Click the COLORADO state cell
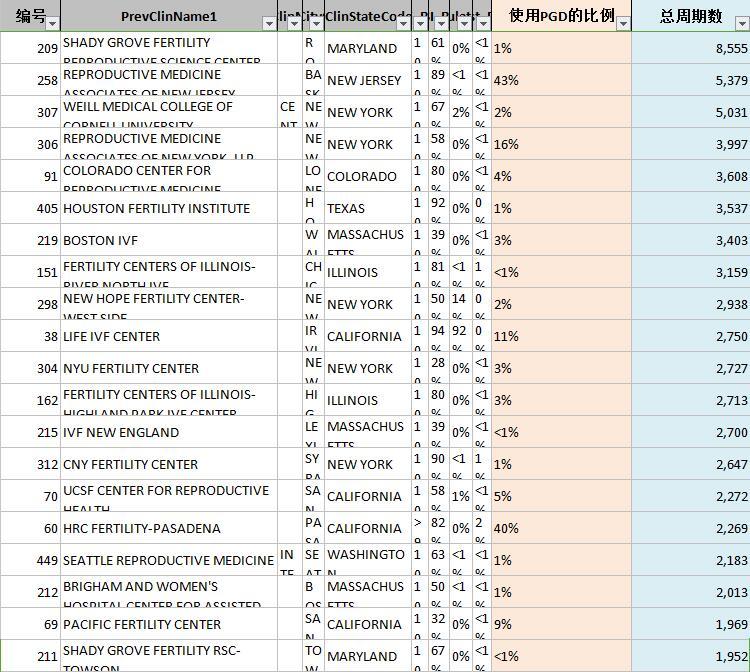Viewport: 750px width, 672px height. 368,176
